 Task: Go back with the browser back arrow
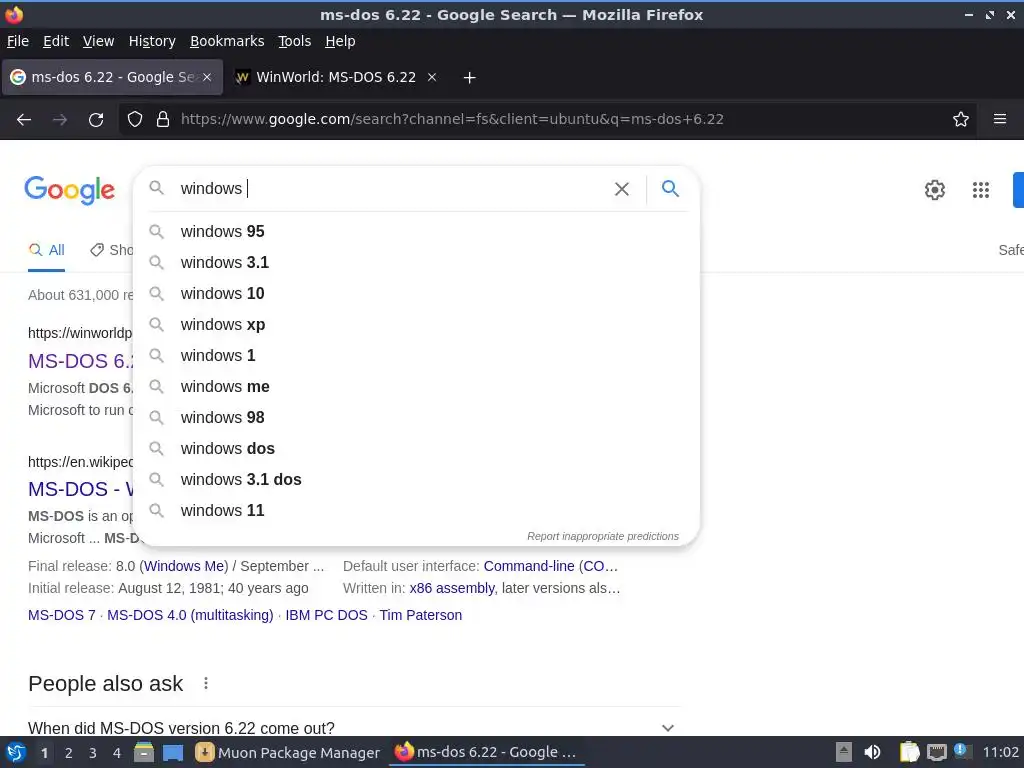pos(24,120)
